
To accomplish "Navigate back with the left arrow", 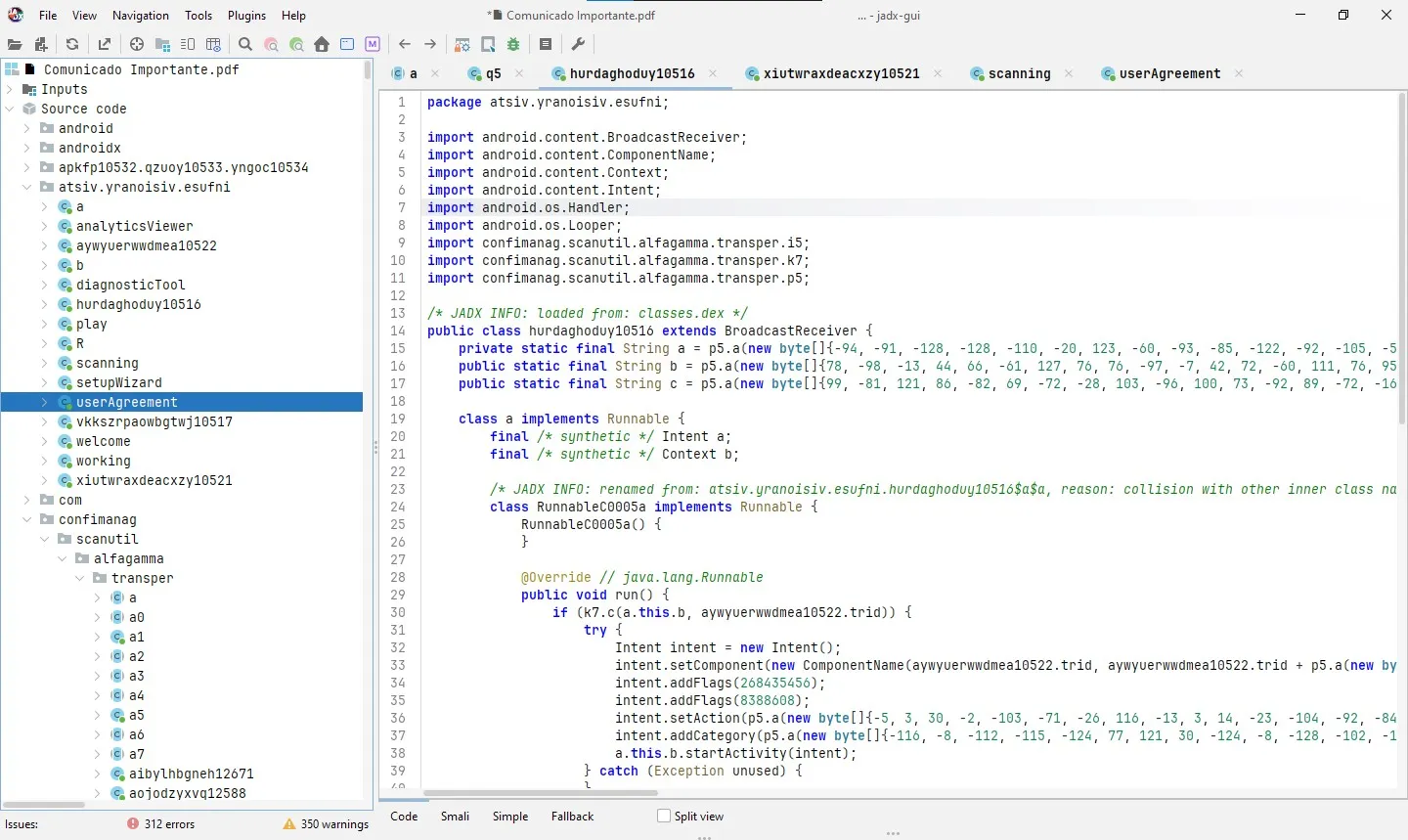I will tap(405, 44).
